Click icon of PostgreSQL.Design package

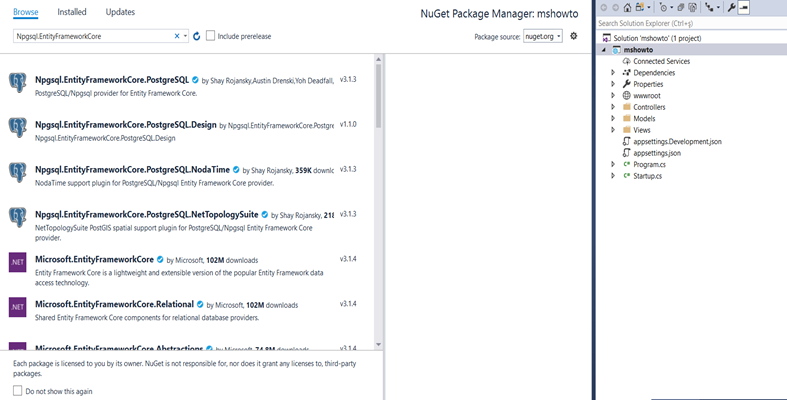(18, 127)
